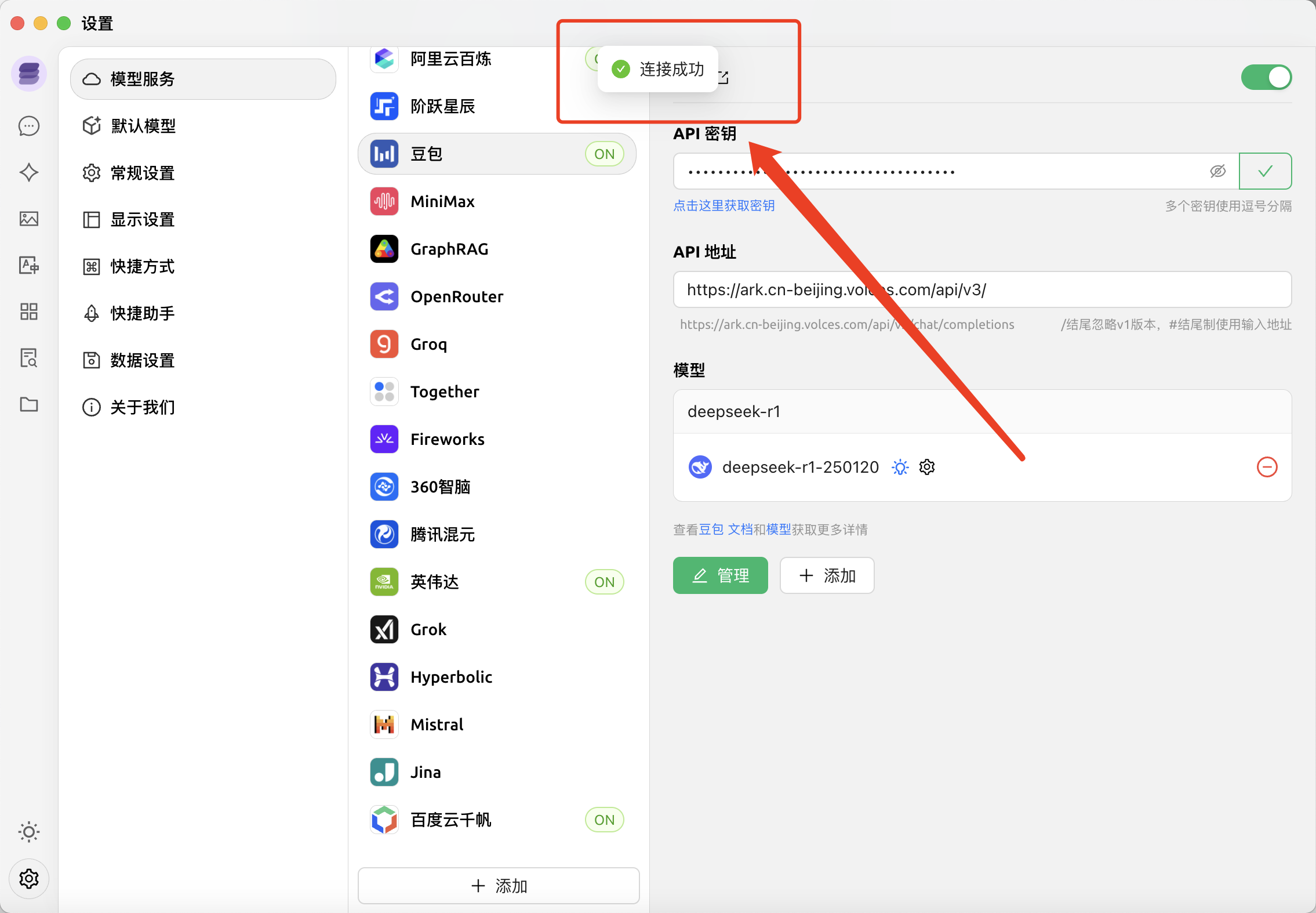Open the image painting sidebar icon
The width and height of the screenshot is (1316, 913).
[29, 219]
